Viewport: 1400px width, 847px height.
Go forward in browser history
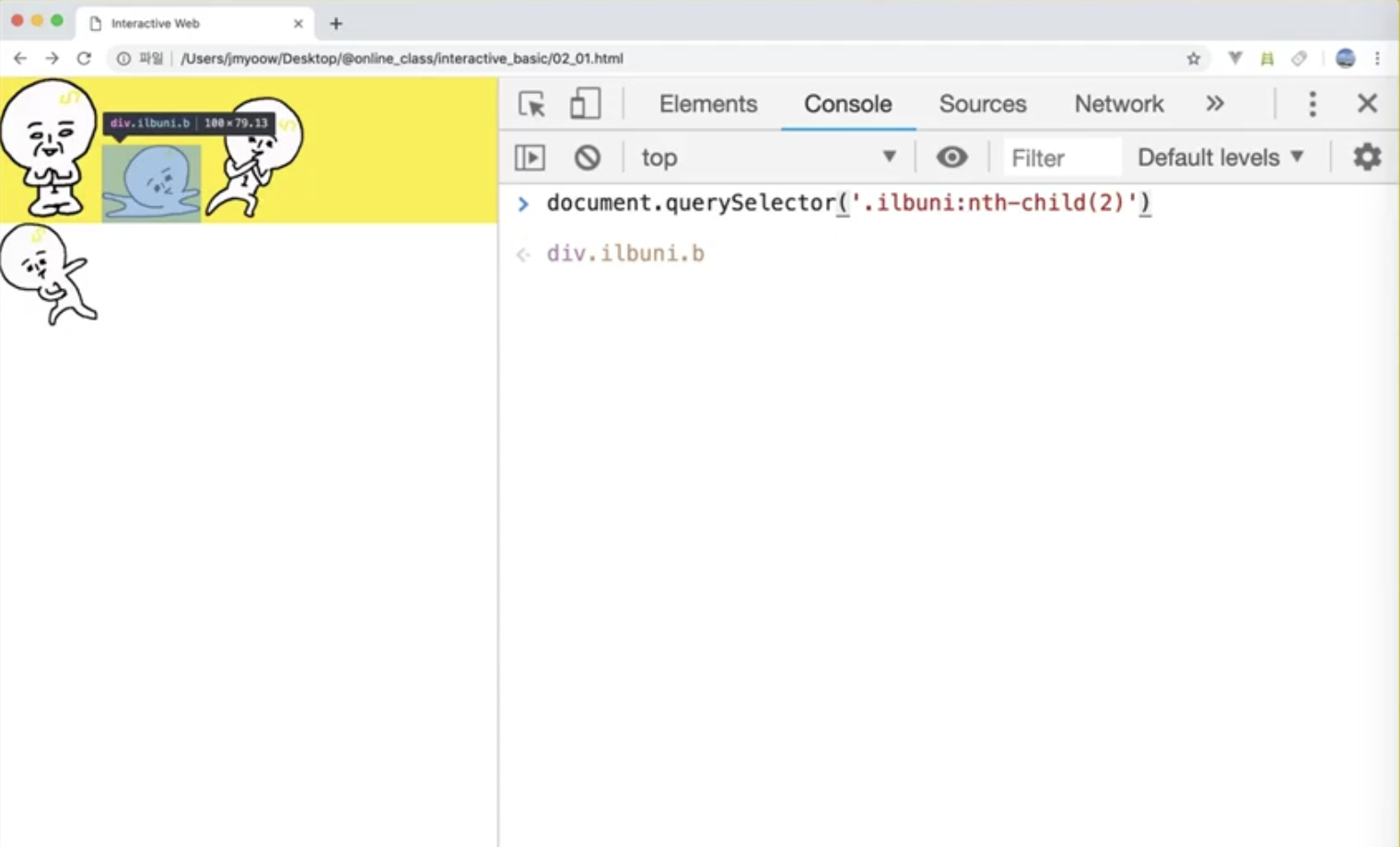coord(52,58)
